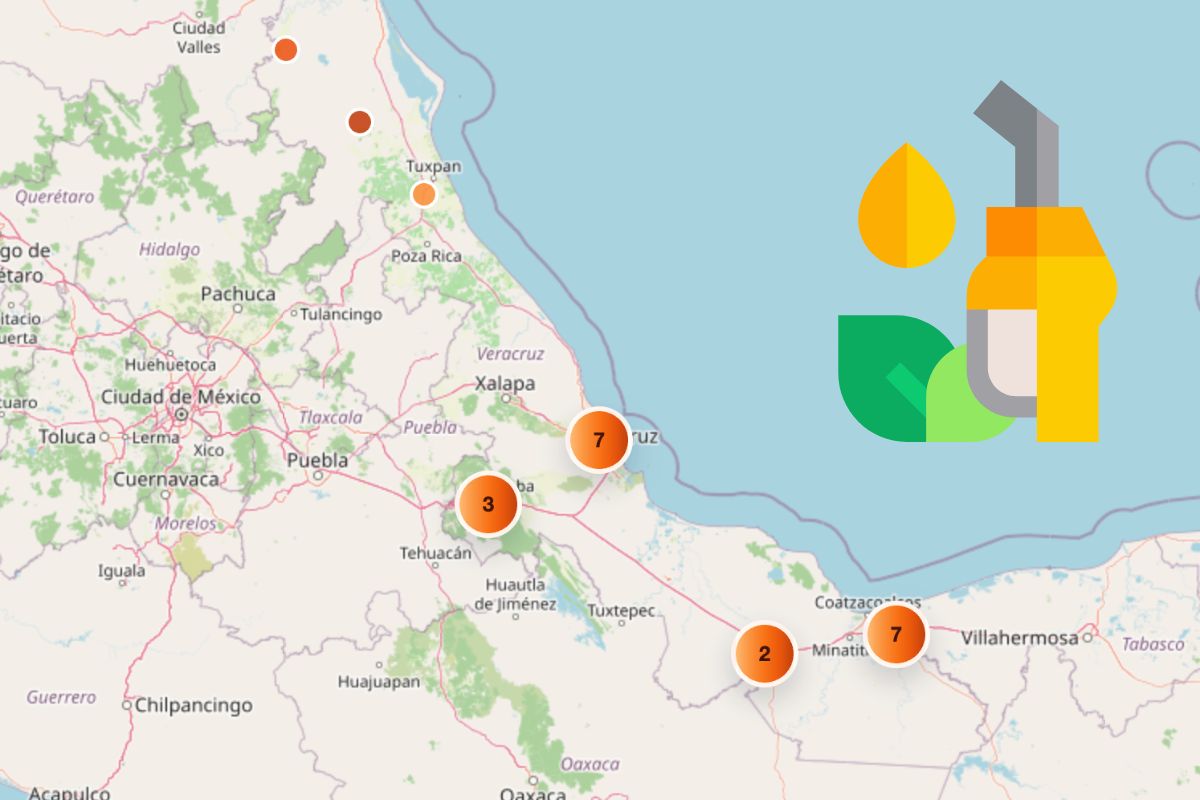Click the Tulancingo map label
This screenshot has height=800, width=1200.
click(342, 314)
